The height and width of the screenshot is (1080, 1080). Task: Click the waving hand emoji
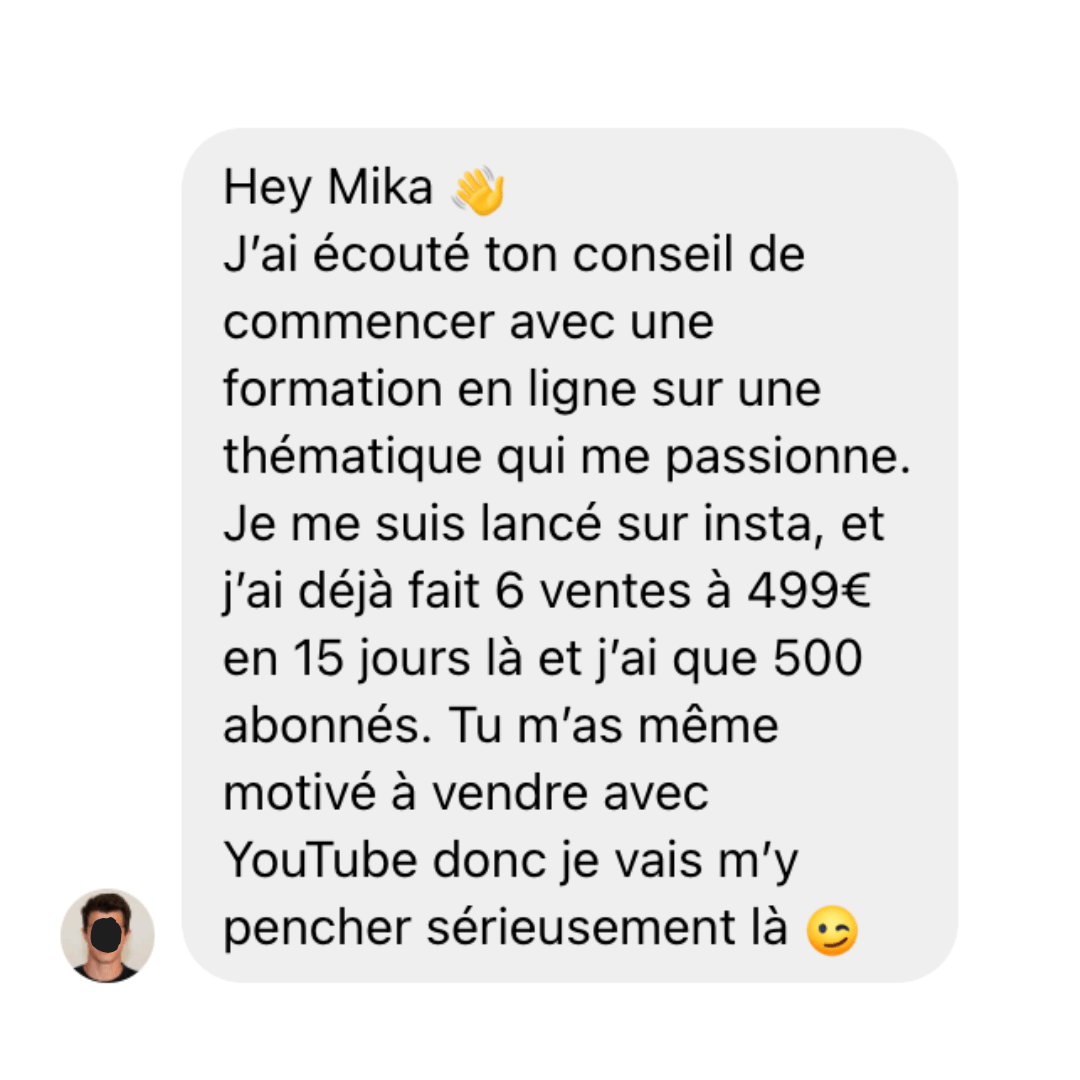pyautogui.click(x=479, y=190)
